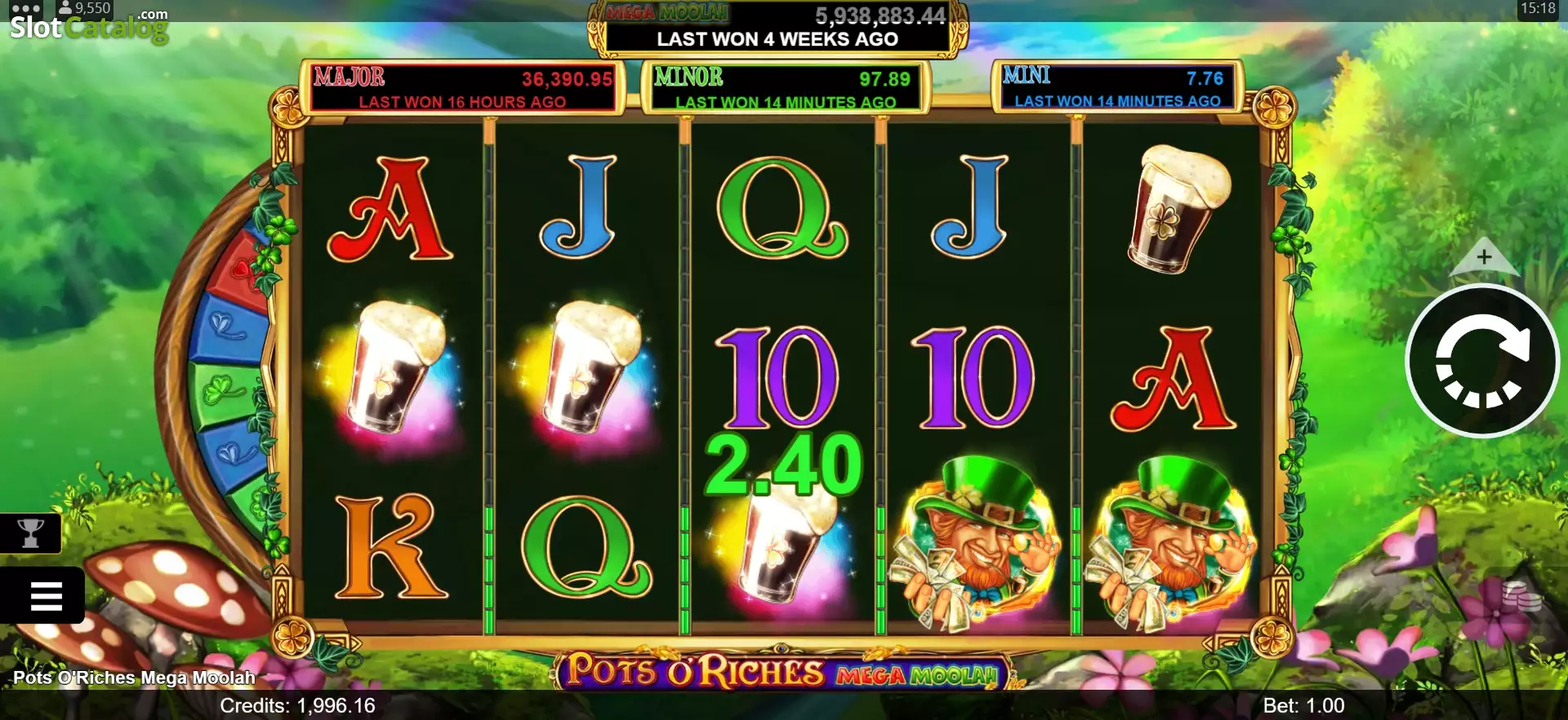Click the Minor jackpot panel
The width and height of the screenshot is (1568, 720).
tap(784, 87)
